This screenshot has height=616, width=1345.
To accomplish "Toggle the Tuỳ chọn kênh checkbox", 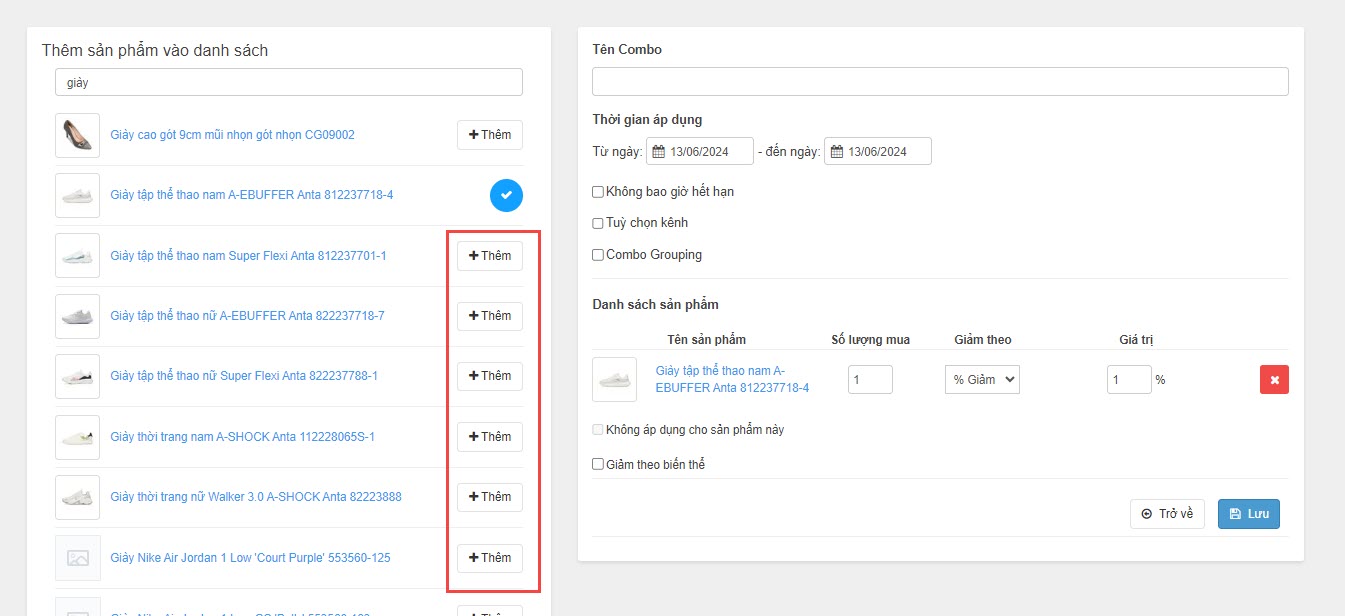I will click(598, 223).
